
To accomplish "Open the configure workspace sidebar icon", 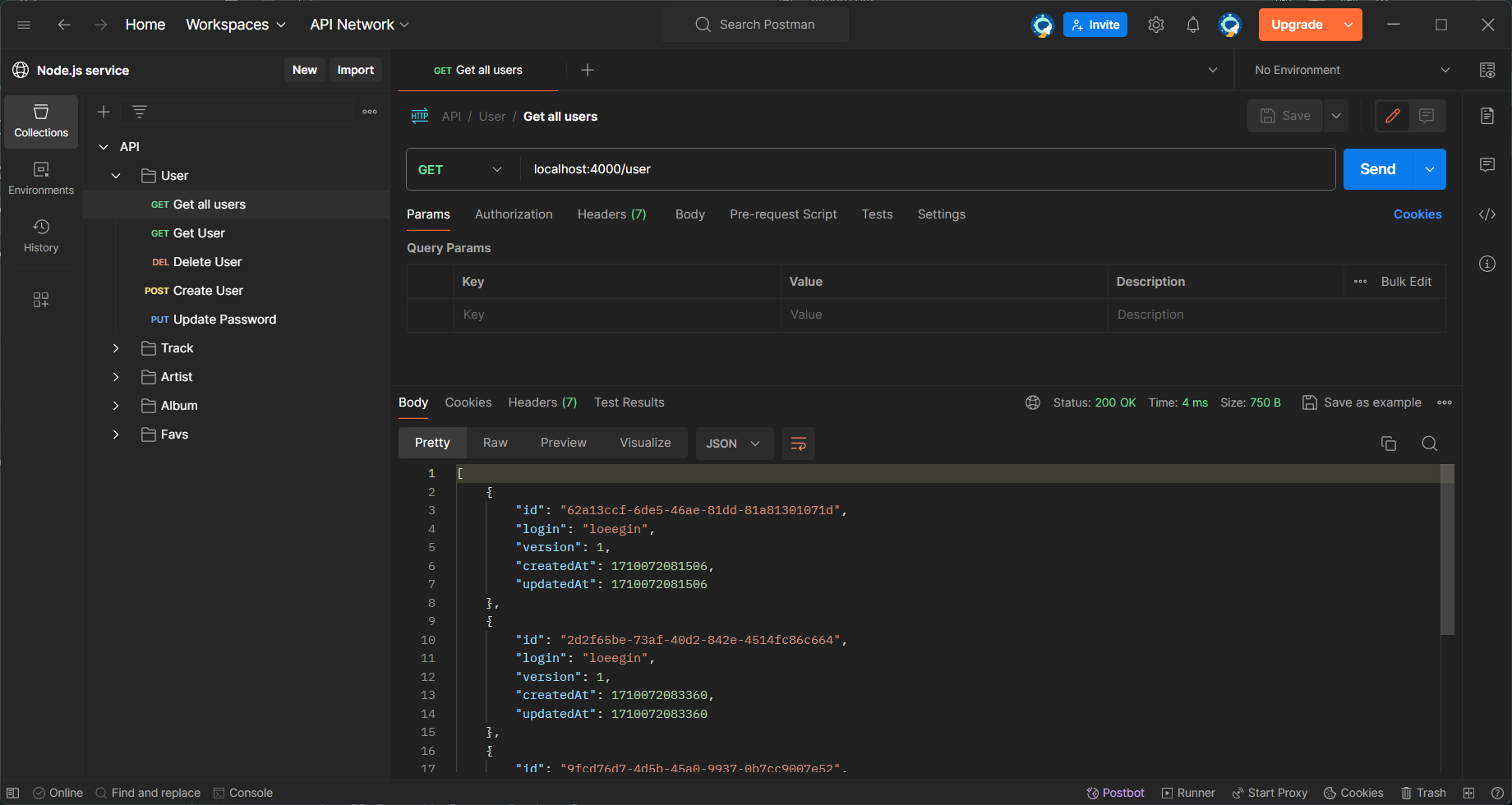I will pos(41,300).
